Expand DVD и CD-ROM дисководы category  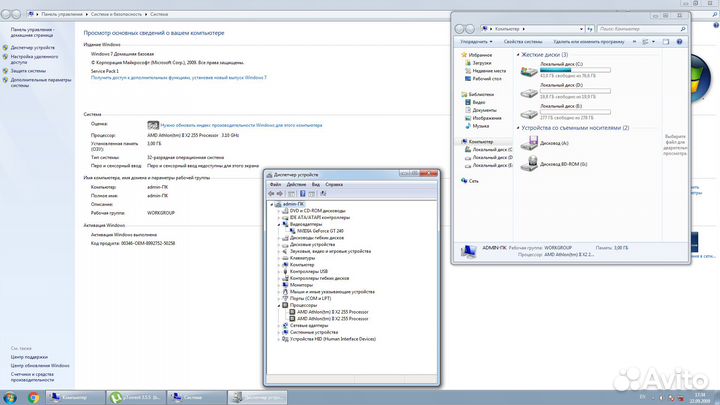[x=279, y=211]
